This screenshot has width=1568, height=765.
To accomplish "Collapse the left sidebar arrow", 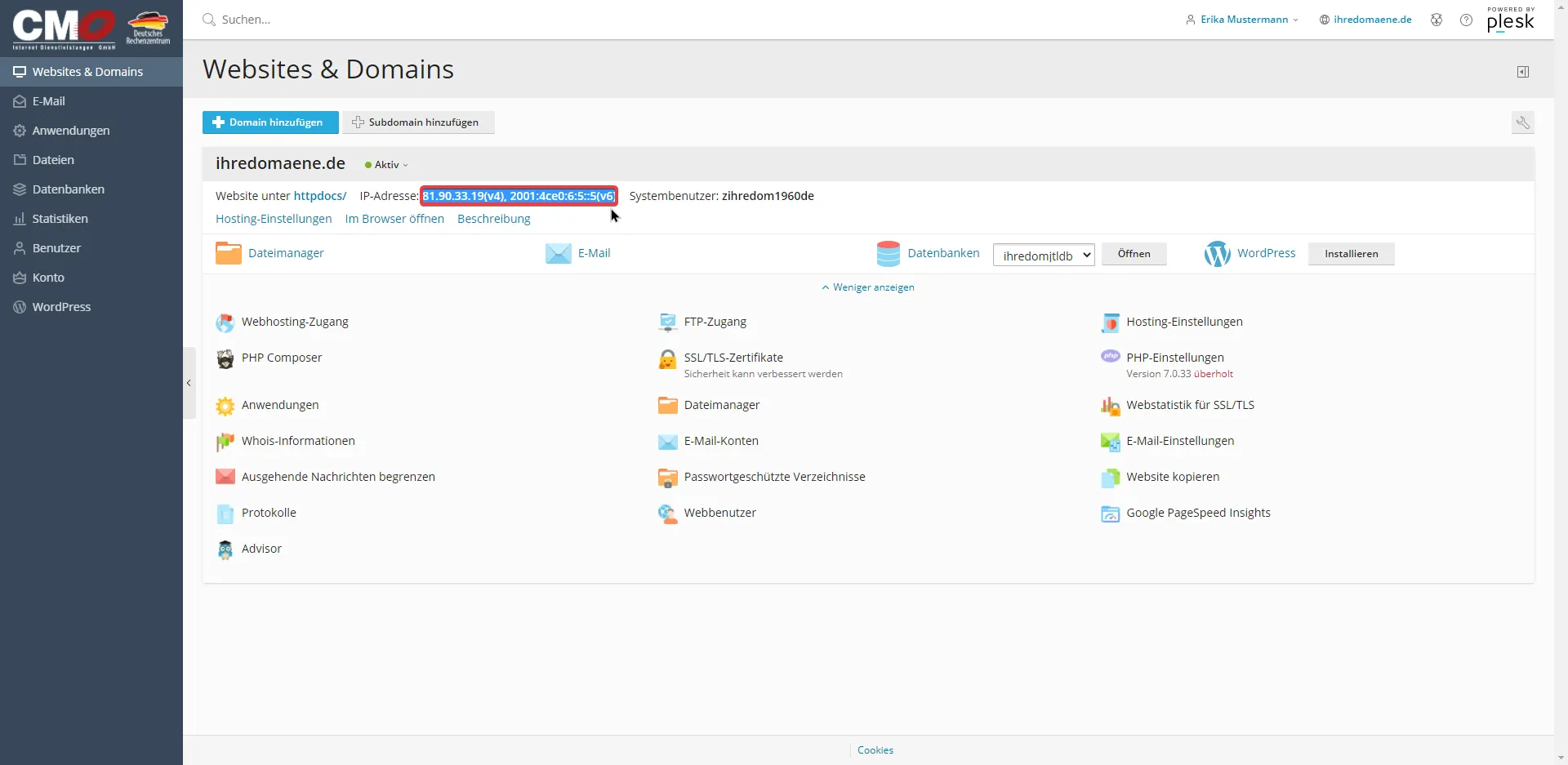I will point(189,383).
